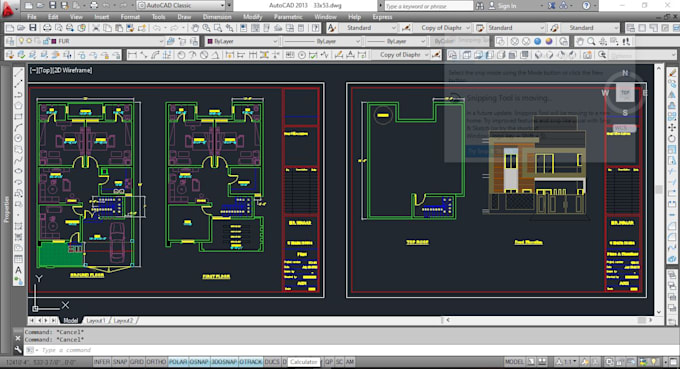Click the vertical scrollbar of drawing area

pos(659,189)
